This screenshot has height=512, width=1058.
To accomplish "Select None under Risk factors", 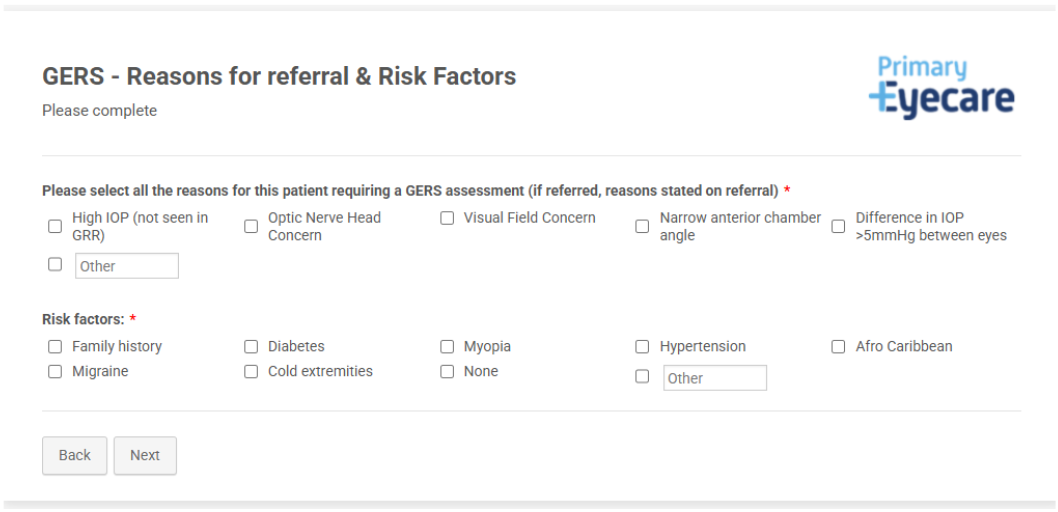I will 447,372.
